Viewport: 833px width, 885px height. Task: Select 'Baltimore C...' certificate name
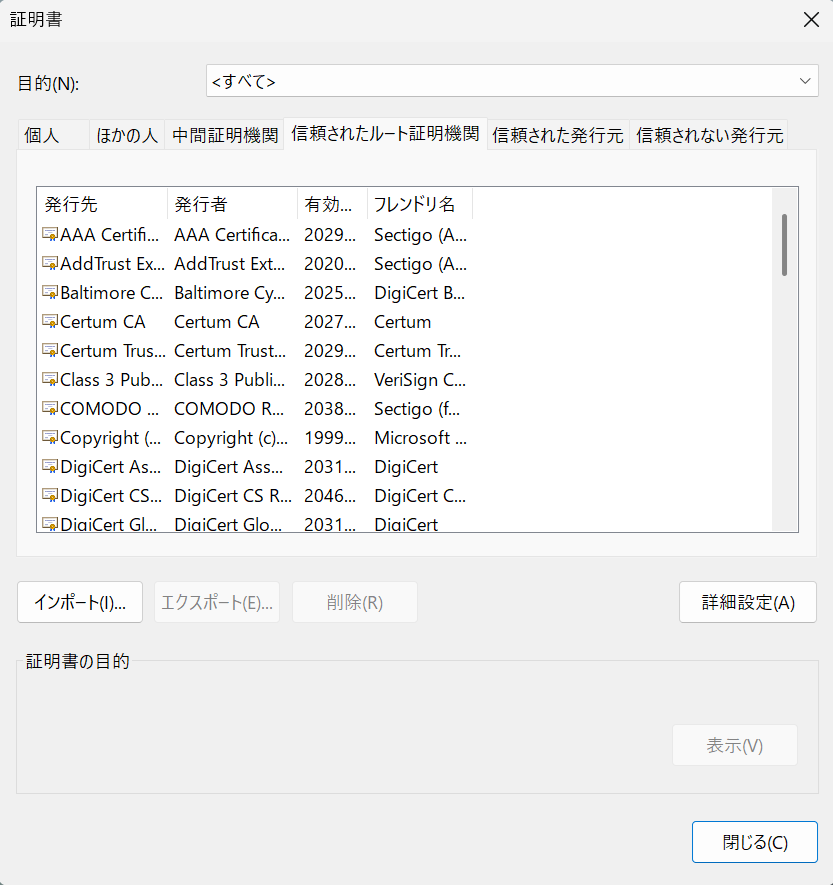(111, 293)
